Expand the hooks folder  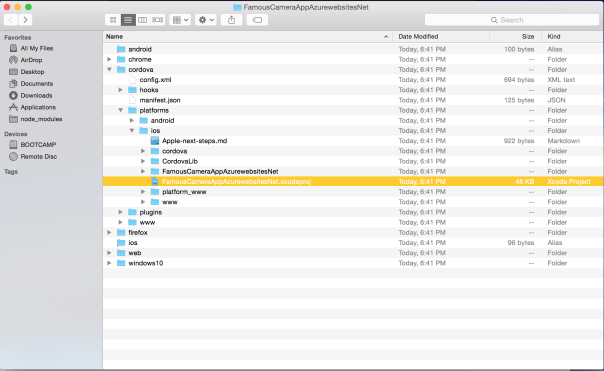(x=121, y=90)
